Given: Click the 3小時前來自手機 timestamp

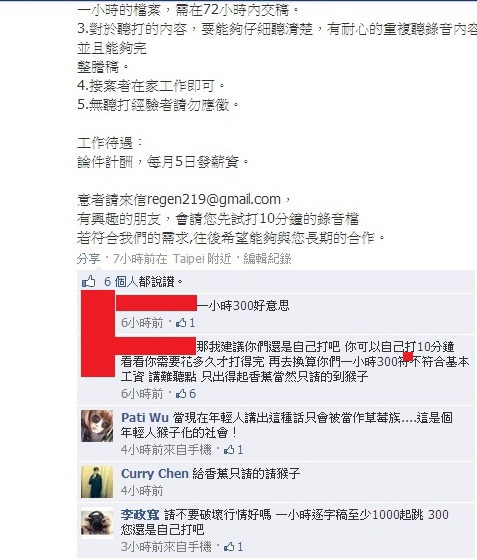Looking at the screenshot, I should [x=166, y=546].
